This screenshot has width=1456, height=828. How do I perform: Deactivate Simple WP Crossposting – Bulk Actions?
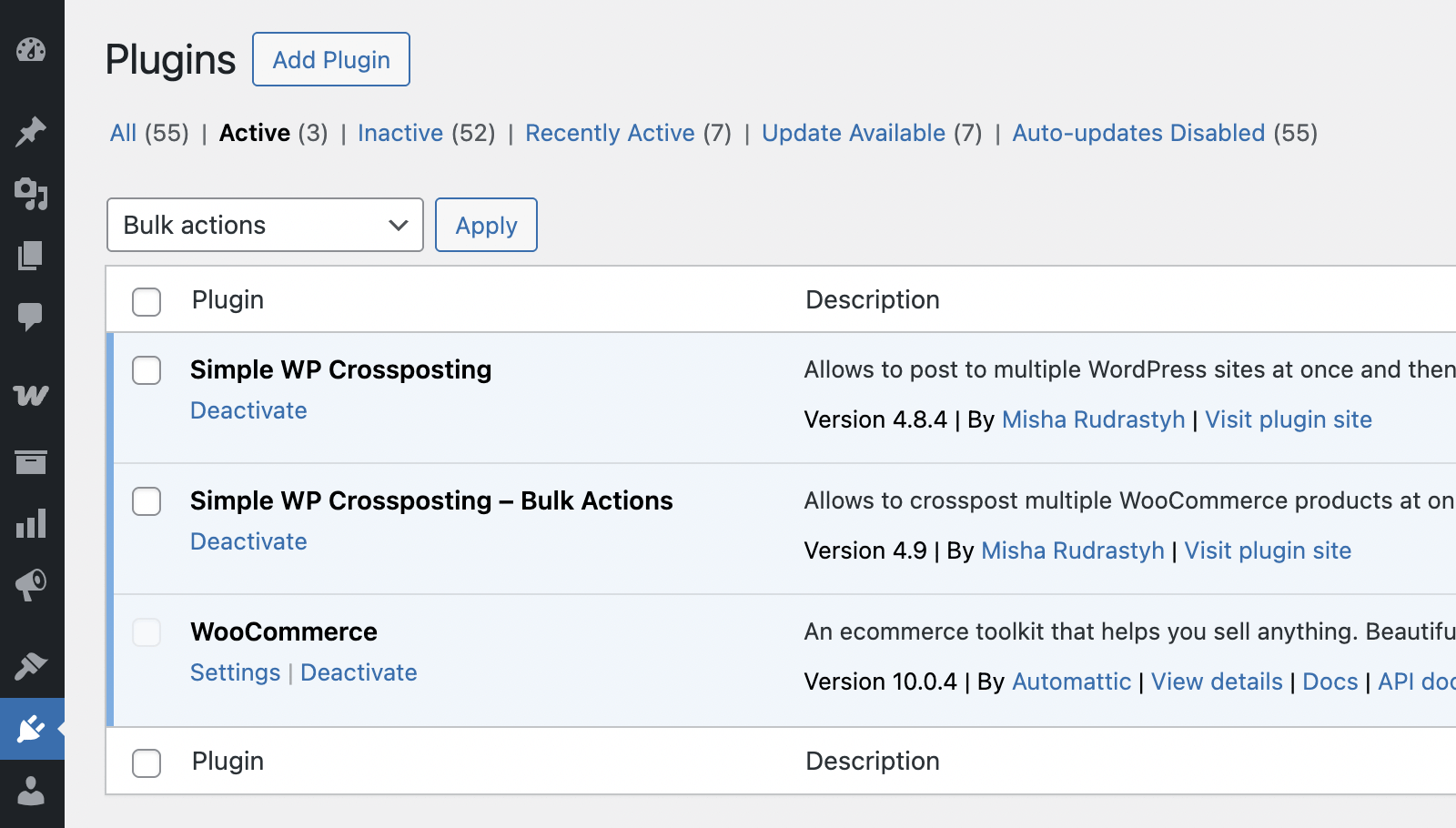248,541
